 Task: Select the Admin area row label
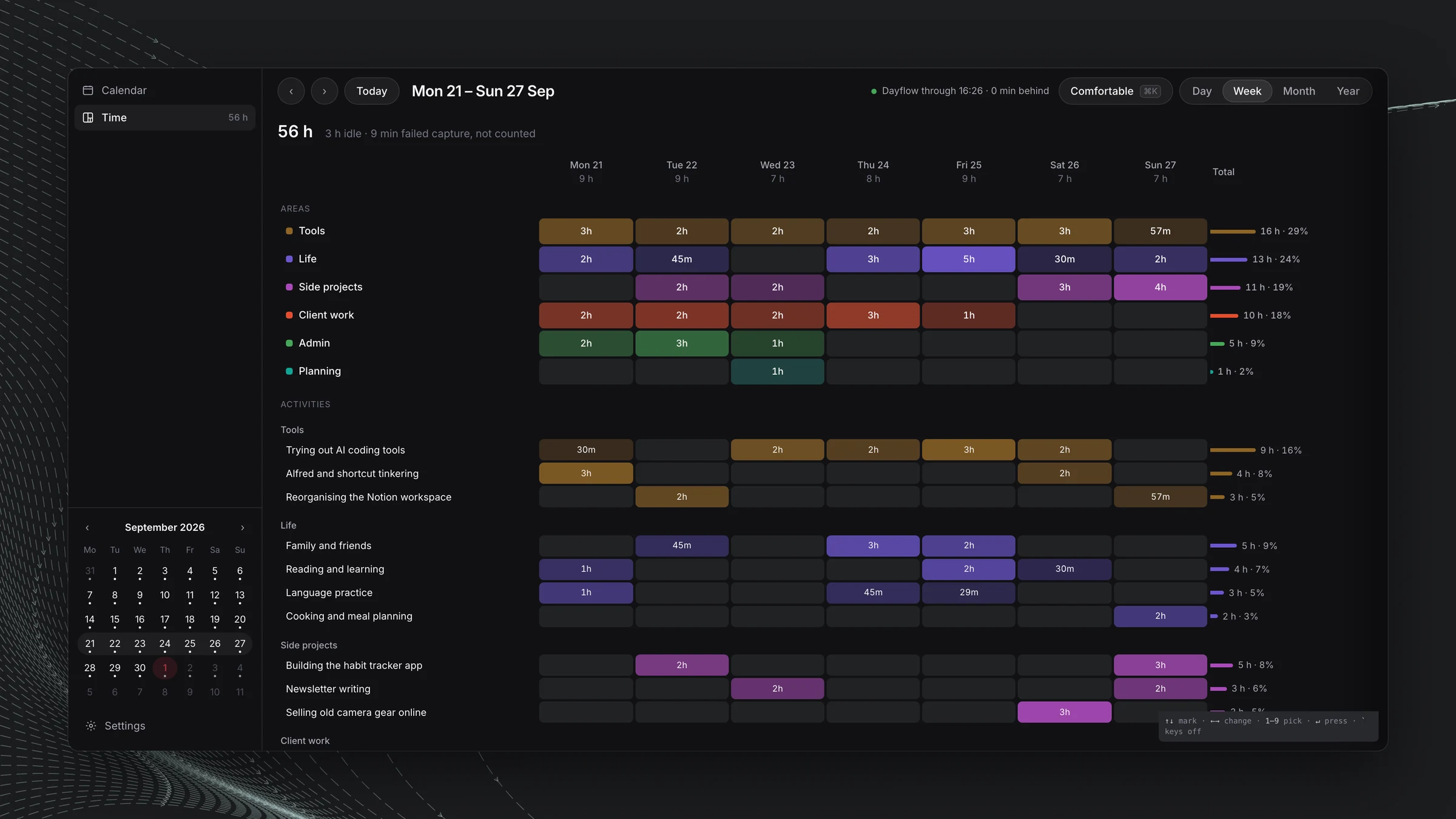click(x=314, y=343)
